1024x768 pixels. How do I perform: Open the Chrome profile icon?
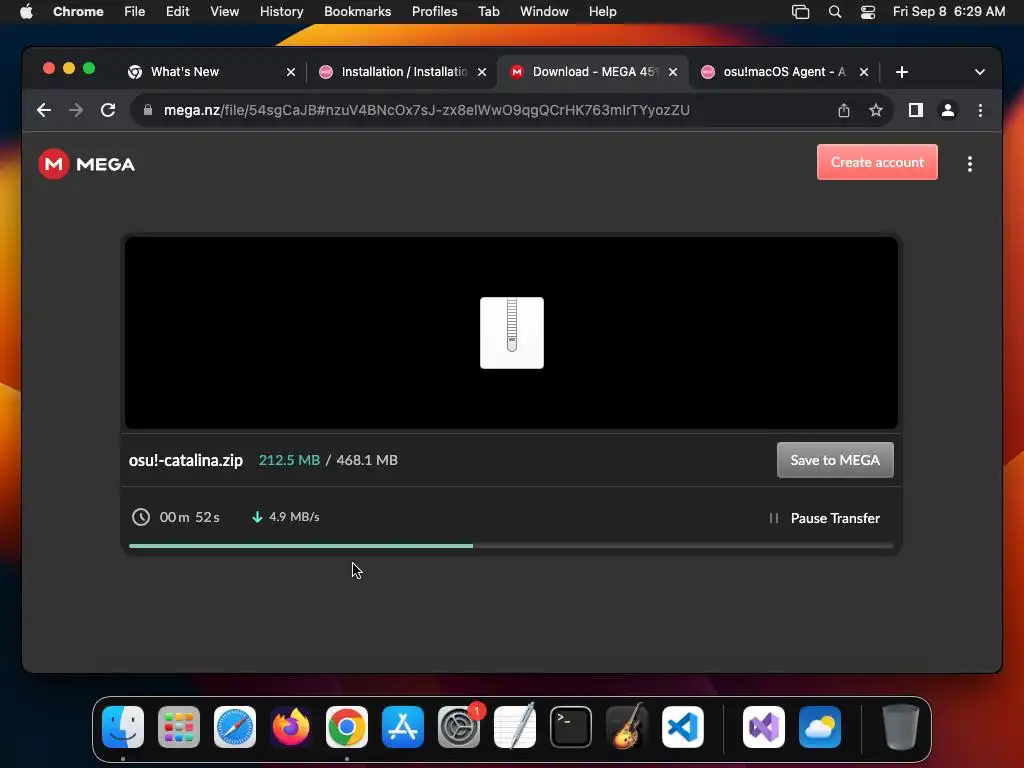coord(948,110)
